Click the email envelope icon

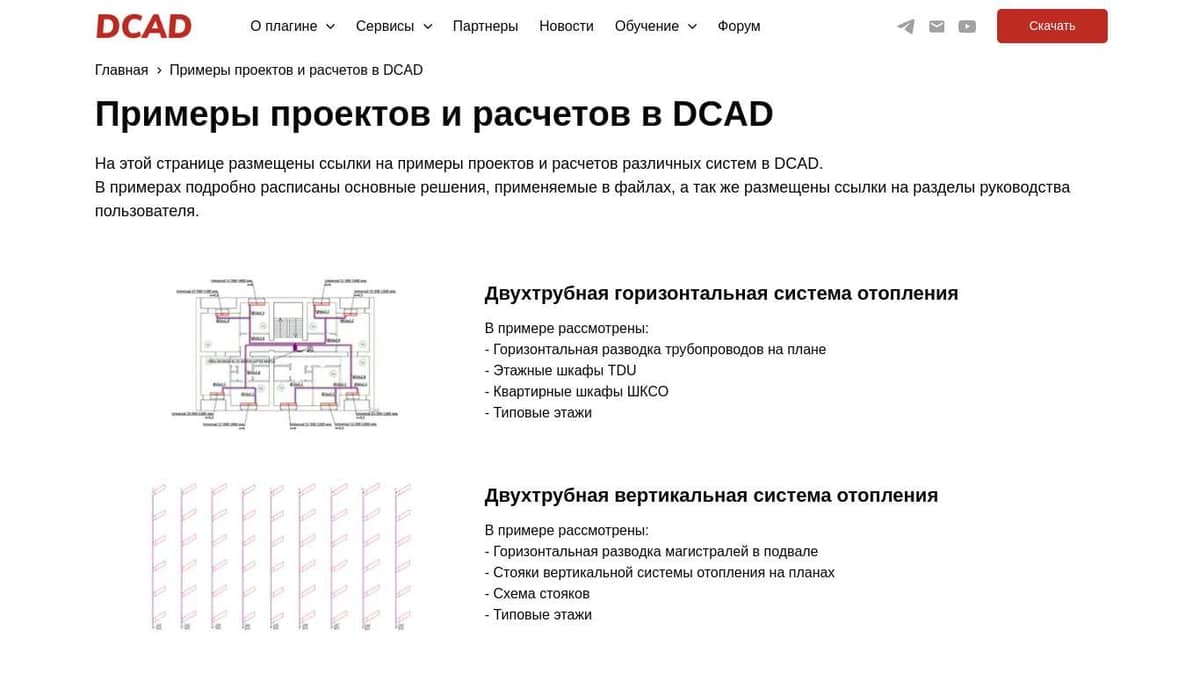(x=936, y=26)
